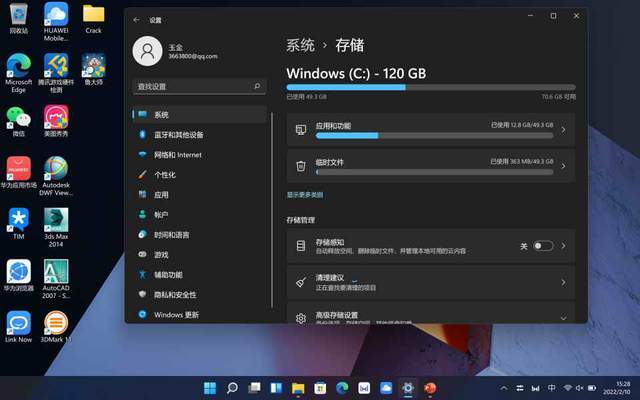
Task: Open the Recycle Bin desktop icon
Action: coord(19,18)
